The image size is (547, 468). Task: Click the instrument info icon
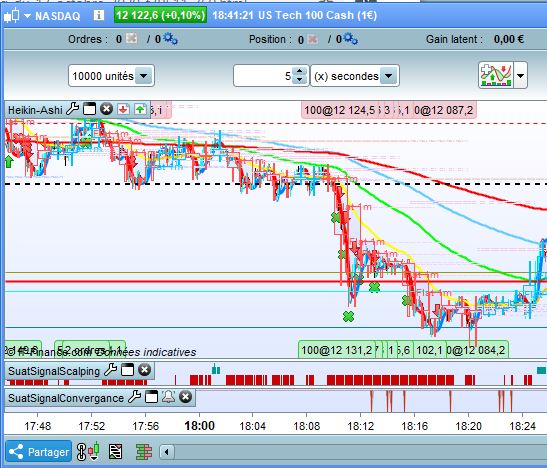pyautogui.click(x=99, y=15)
